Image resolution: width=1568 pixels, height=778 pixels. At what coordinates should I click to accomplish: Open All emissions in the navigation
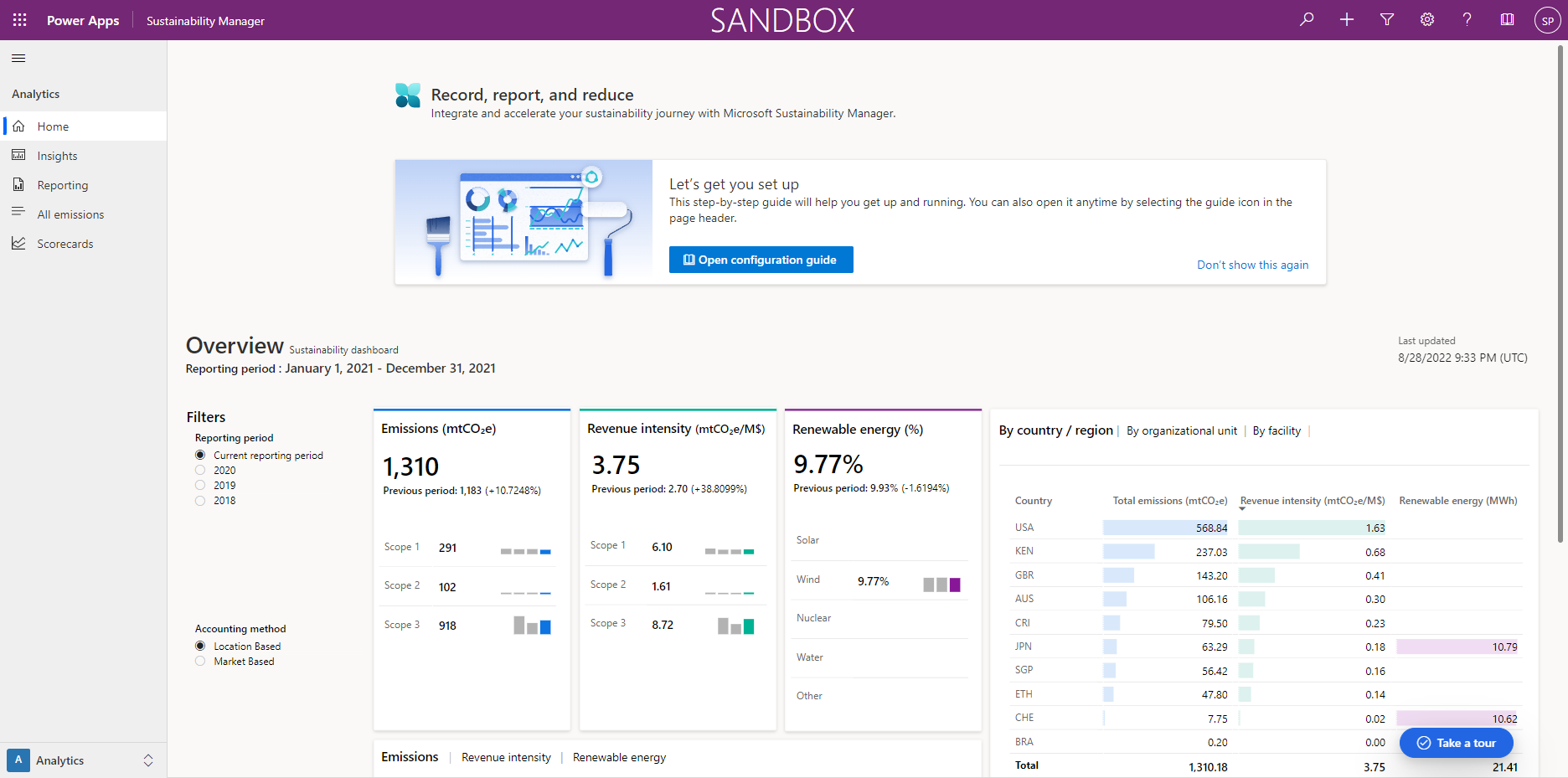tap(84, 214)
